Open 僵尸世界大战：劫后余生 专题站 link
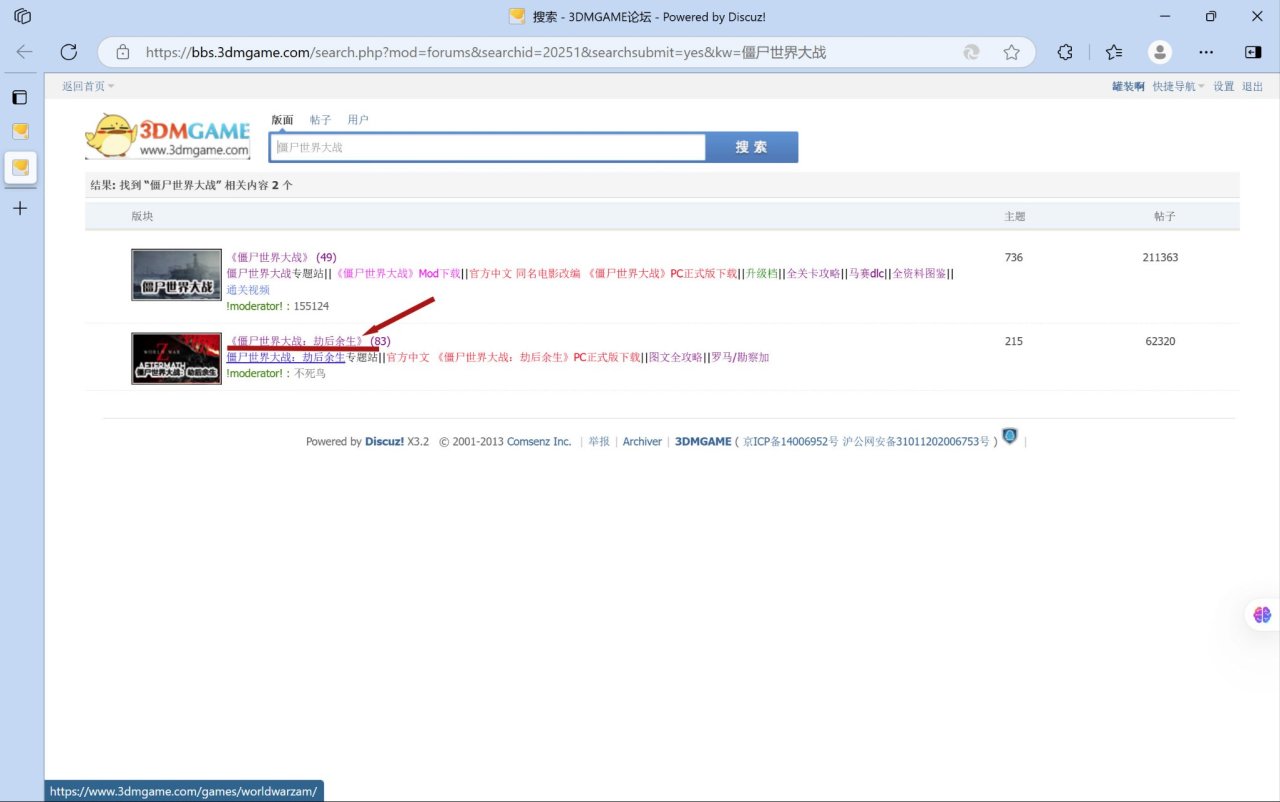This screenshot has height=802, width=1280. tap(286, 357)
